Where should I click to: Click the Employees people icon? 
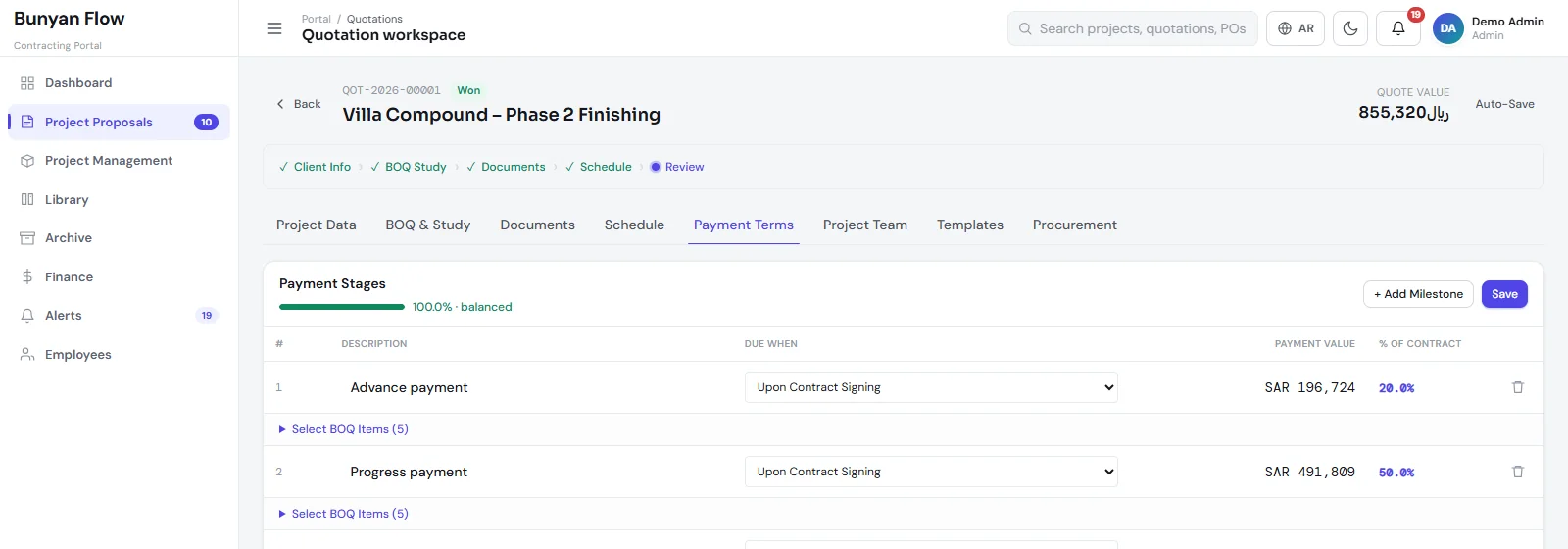pyautogui.click(x=27, y=355)
